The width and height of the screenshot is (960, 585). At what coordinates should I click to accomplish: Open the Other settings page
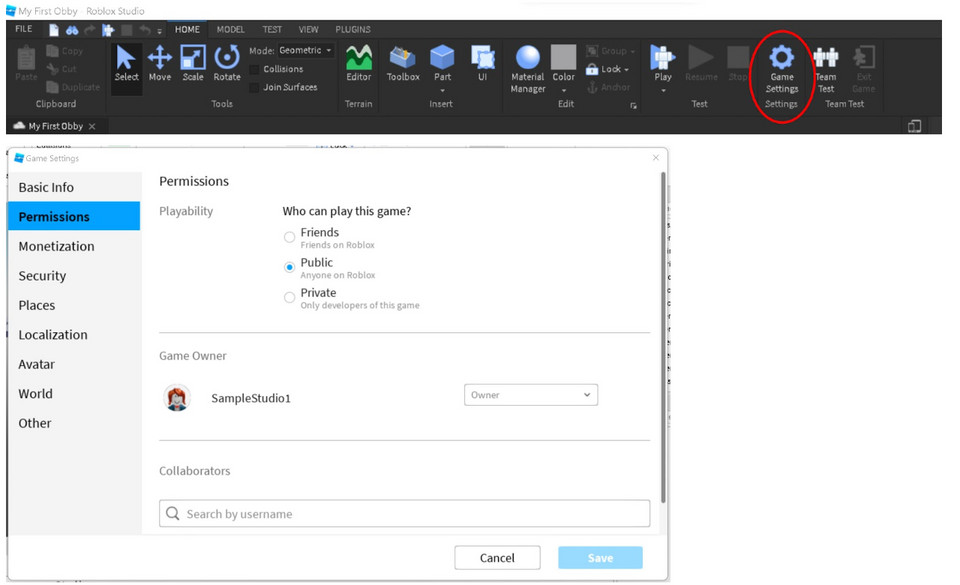pyautogui.click(x=74, y=423)
